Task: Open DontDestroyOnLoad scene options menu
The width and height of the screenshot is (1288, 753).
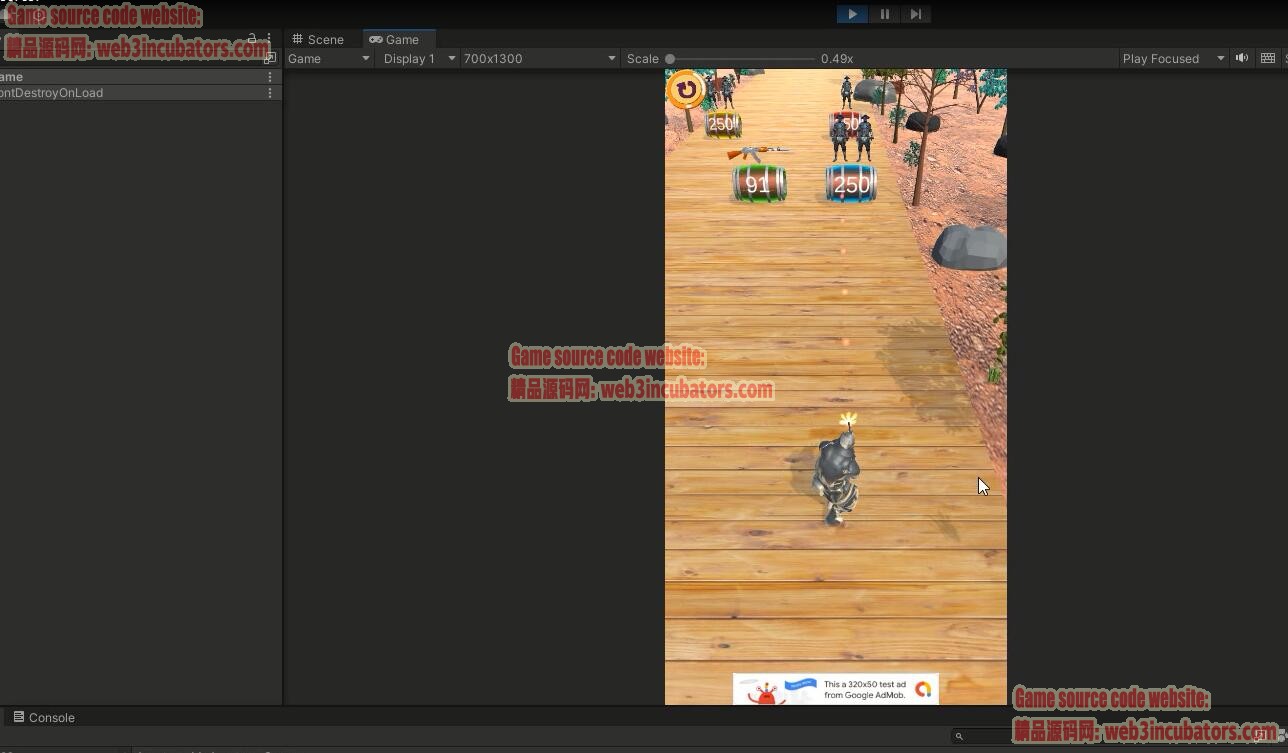Action: 269,93
